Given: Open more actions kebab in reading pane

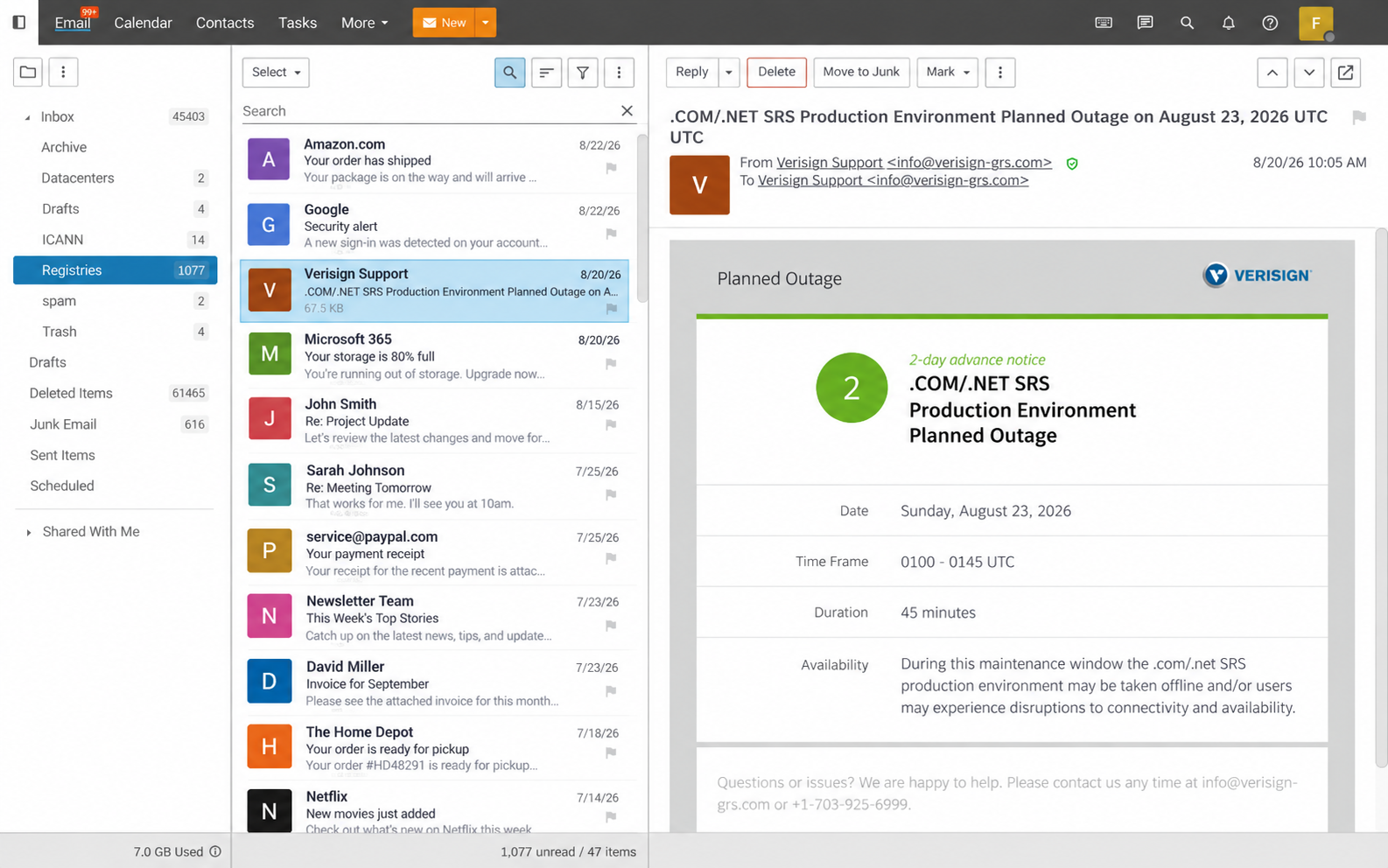Looking at the screenshot, I should coord(999,72).
